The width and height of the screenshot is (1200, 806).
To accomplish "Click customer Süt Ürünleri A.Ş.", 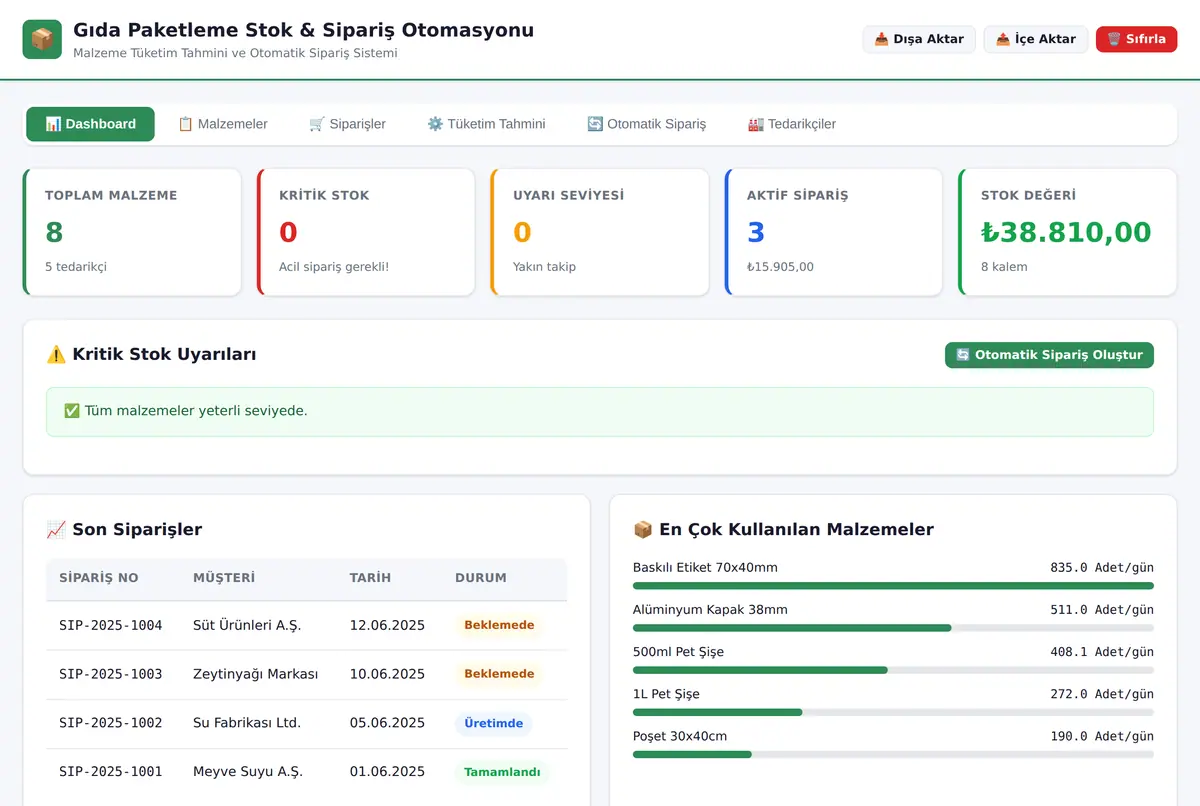I will 247,625.
